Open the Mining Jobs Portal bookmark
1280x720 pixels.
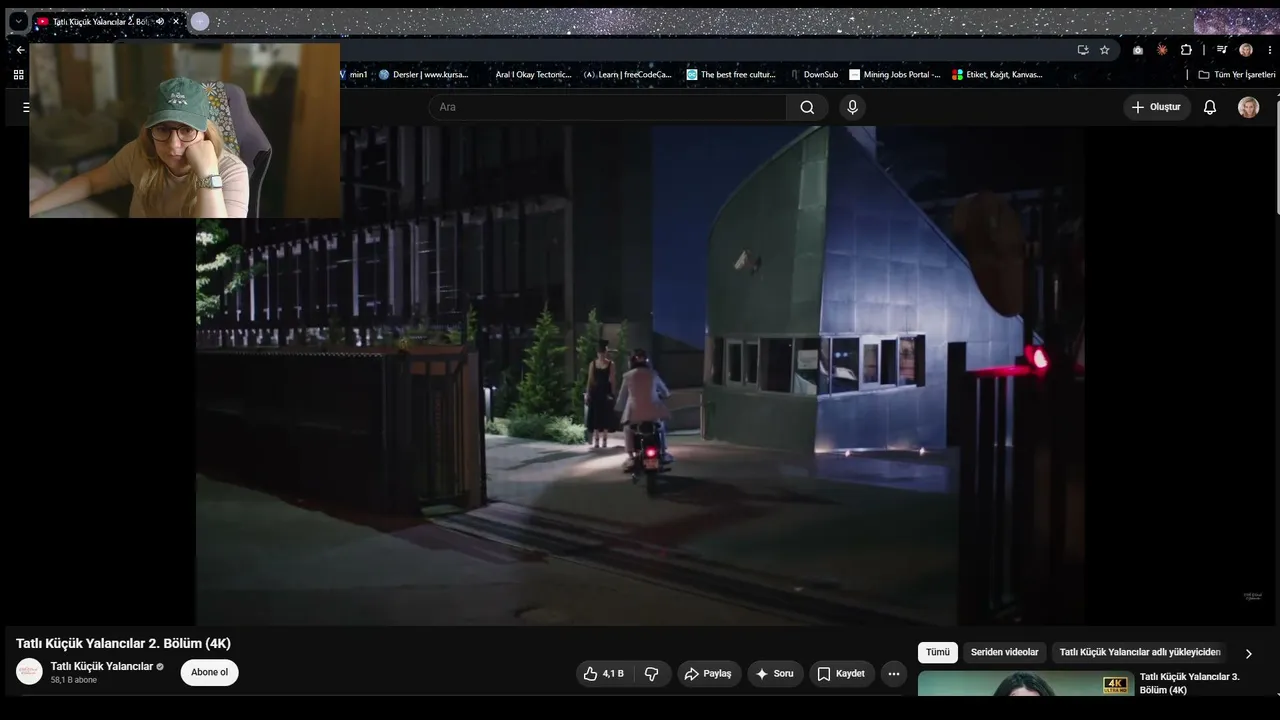[x=895, y=75]
